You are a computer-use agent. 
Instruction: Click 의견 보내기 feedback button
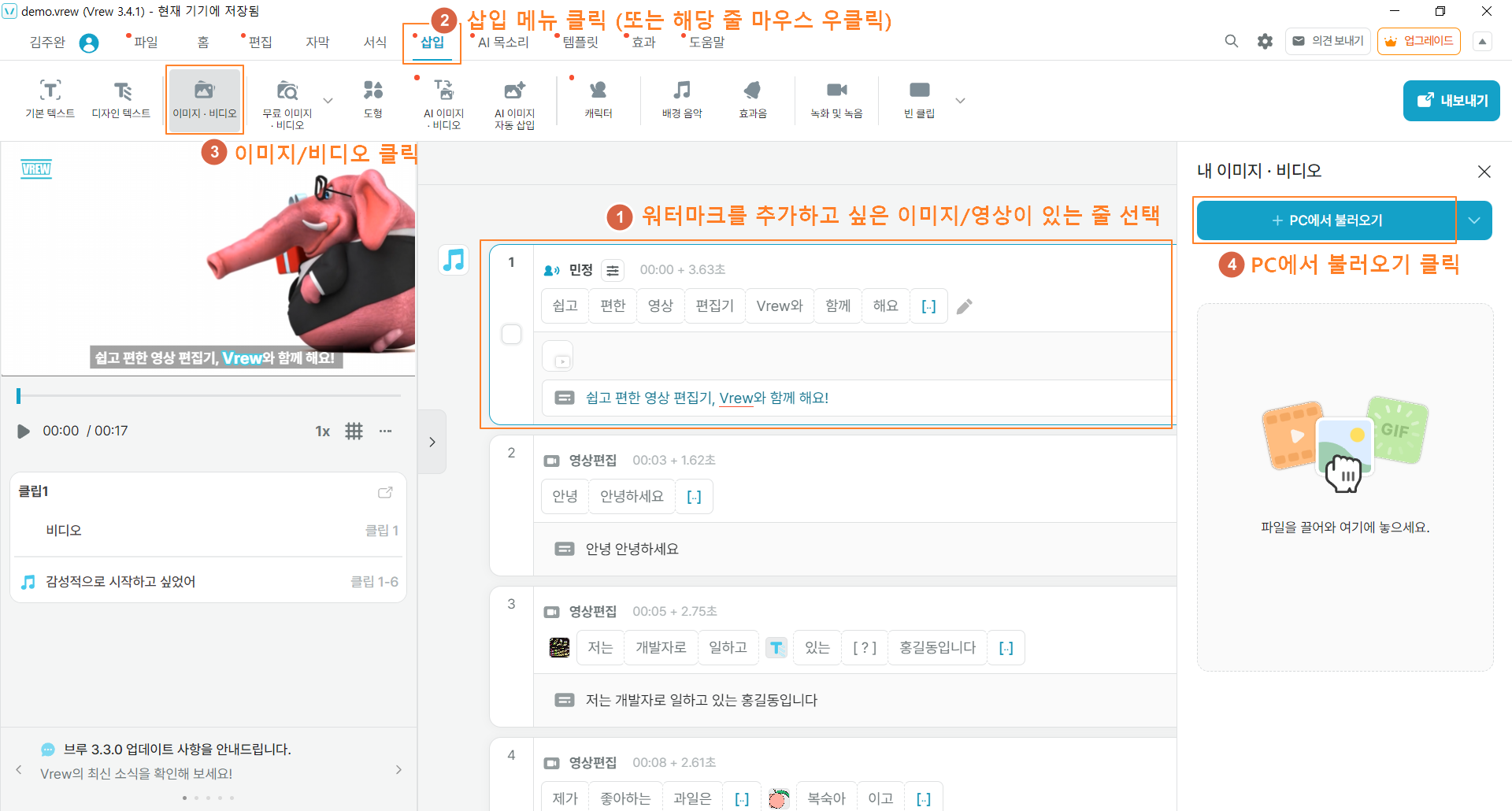pos(1329,41)
